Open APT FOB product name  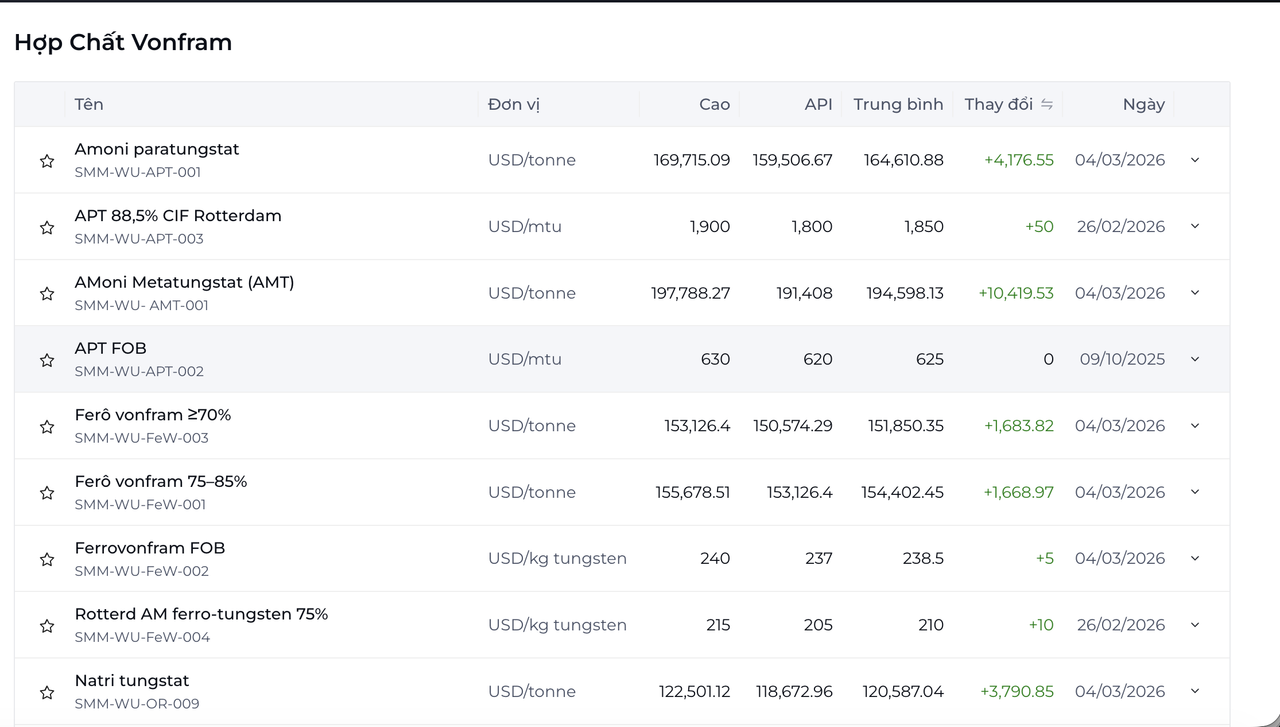pyautogui.click(x=110, y=348)
